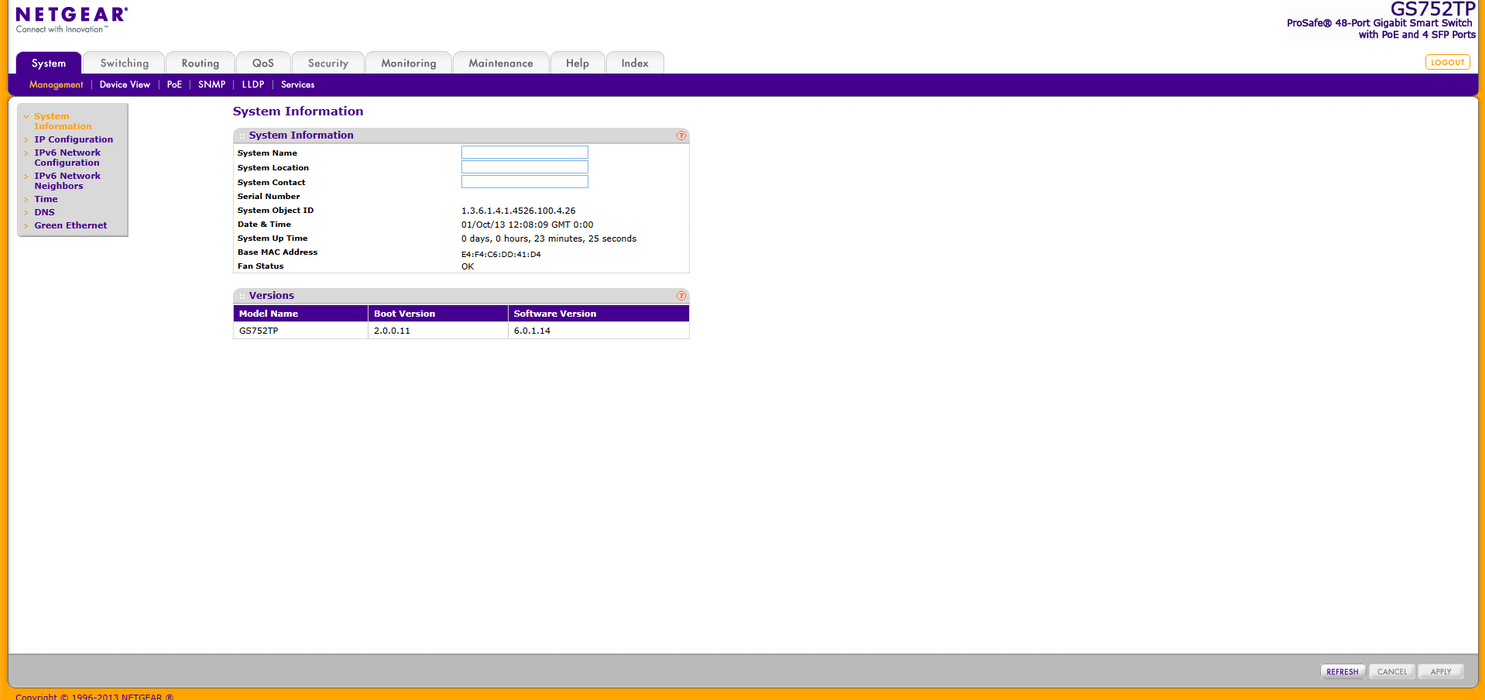Image resolution: width=1485 pixels, height=700 pixels.
Task: Click the APPLY button
Action: [x=1441, y=672]
